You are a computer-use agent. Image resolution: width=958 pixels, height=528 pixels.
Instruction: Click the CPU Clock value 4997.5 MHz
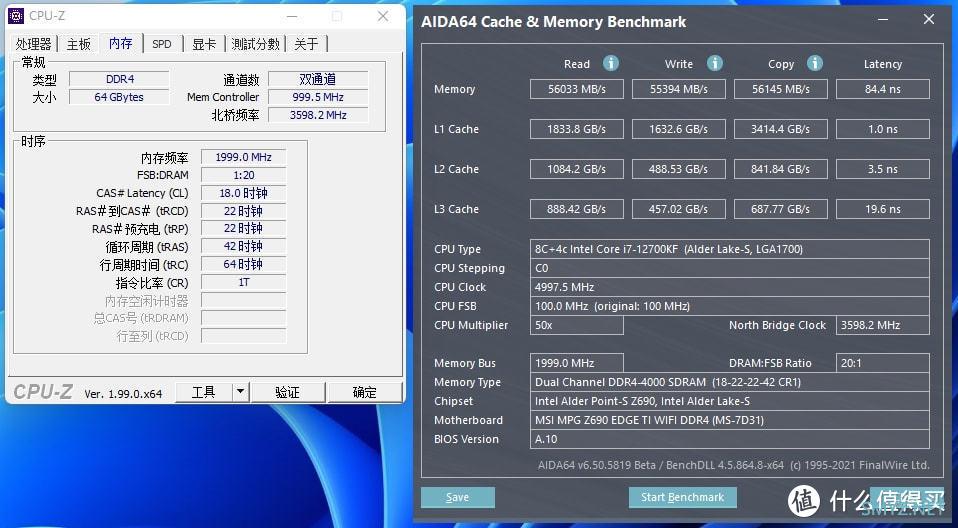pos(729,287)
